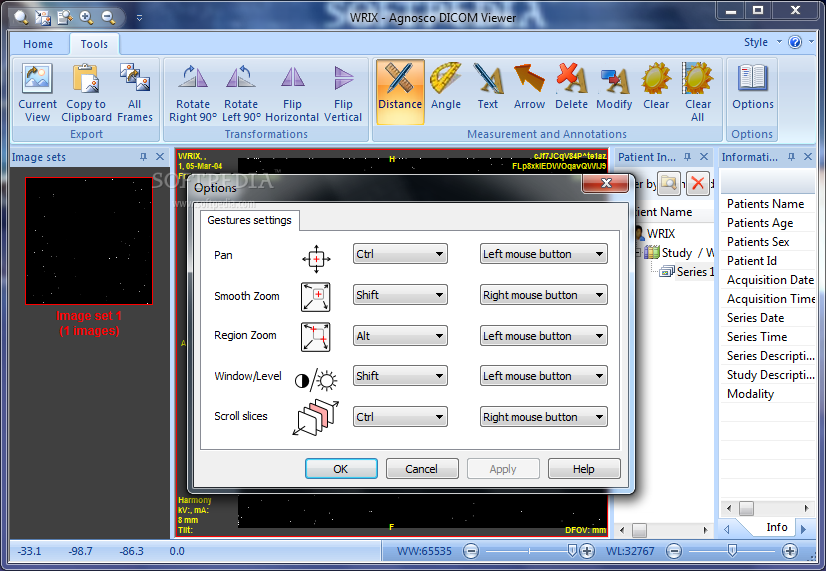Open the Smooth Zoom mouse button dropdown
The width and height of the screenshot is (826, 571).
point(543,295)
